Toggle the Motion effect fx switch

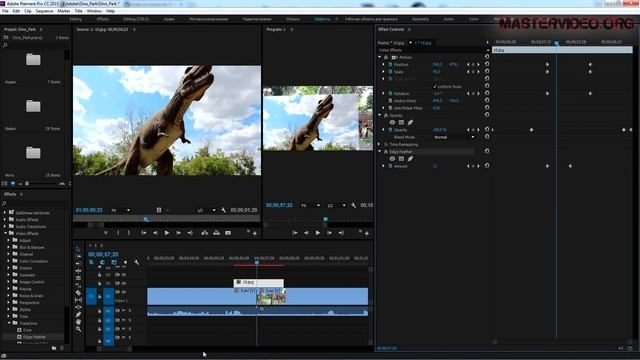click(386, 58)
